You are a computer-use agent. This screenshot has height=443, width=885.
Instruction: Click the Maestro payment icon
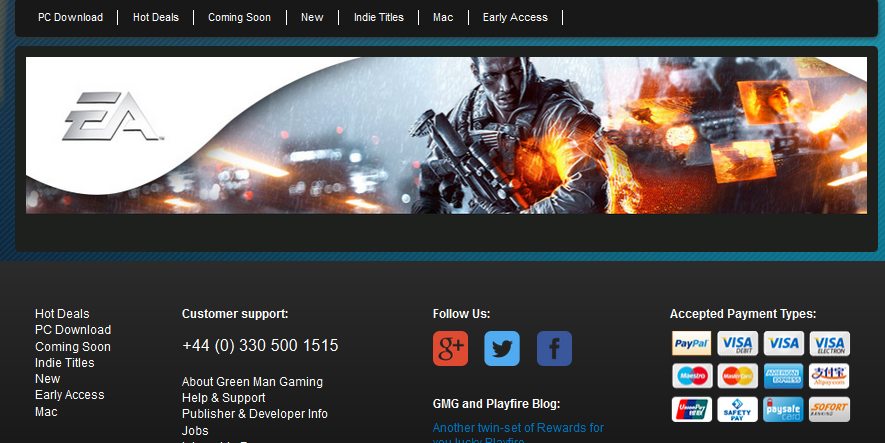pos(692,376)
